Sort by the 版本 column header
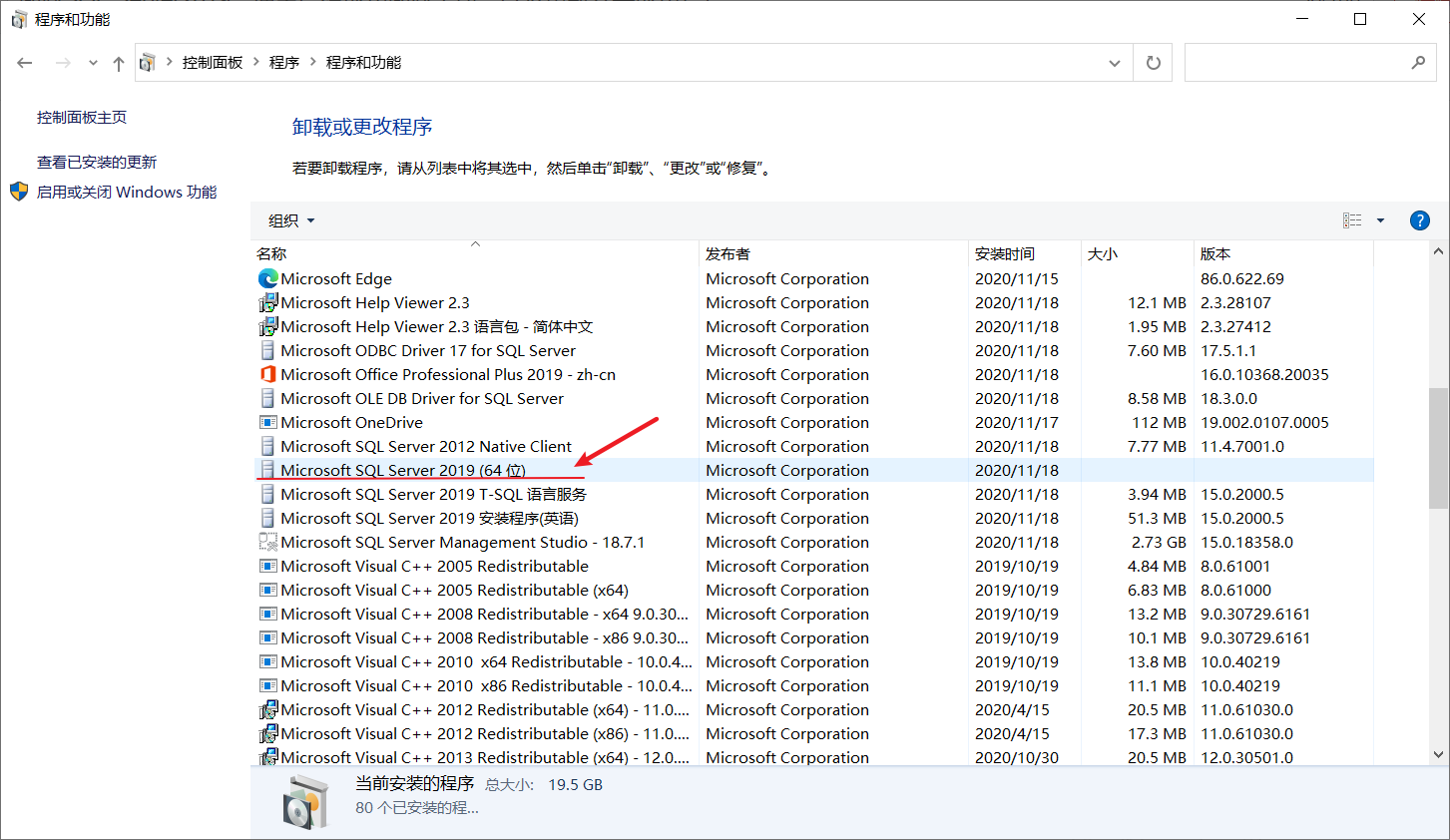Screen dimensions: 1450x840 [1283, 253]
